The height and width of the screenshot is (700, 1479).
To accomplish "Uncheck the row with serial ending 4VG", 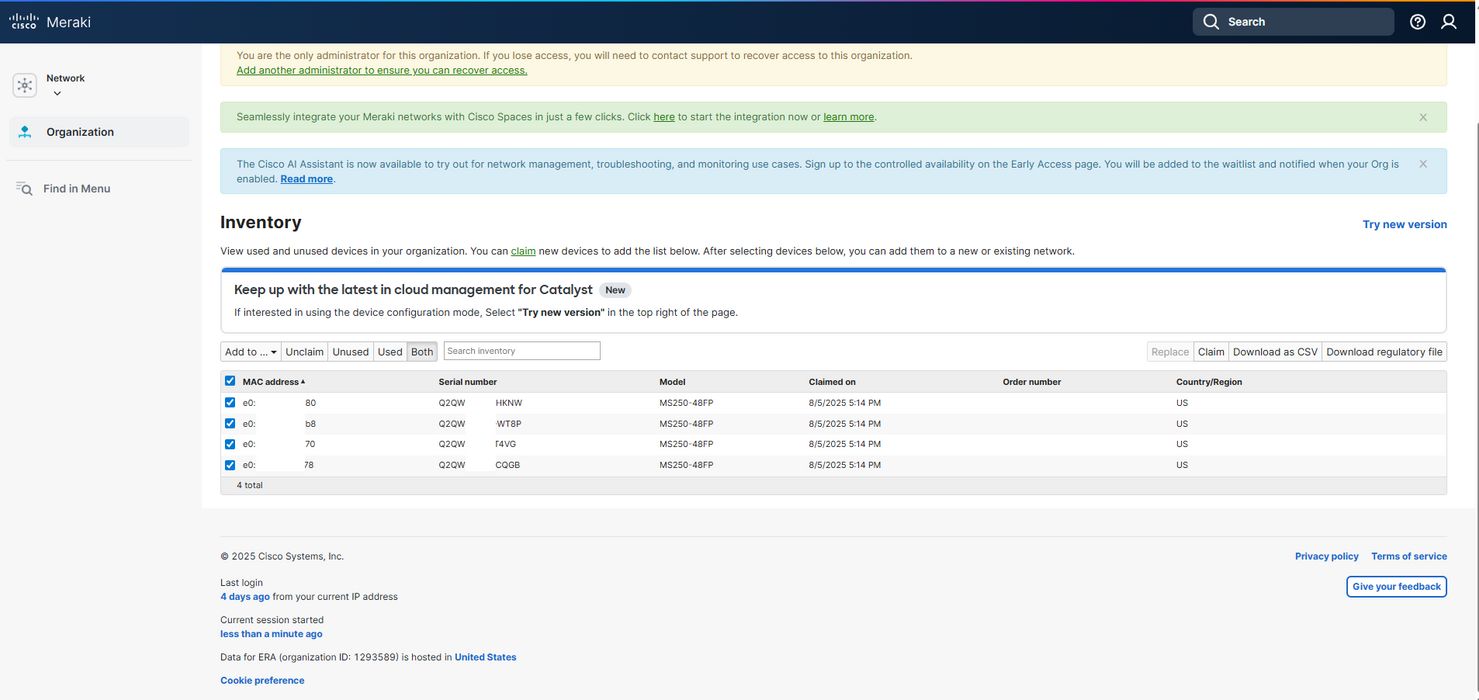I will 230,444.
